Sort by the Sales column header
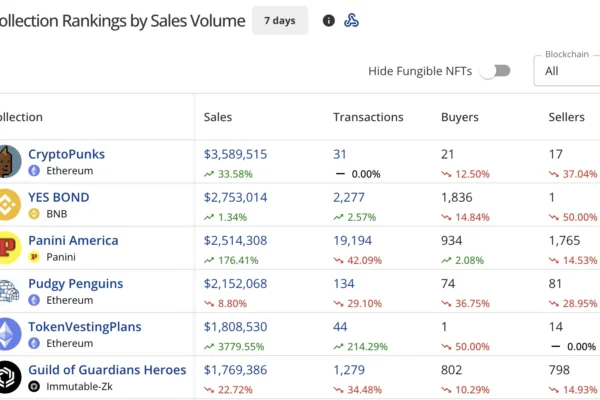 218,117
